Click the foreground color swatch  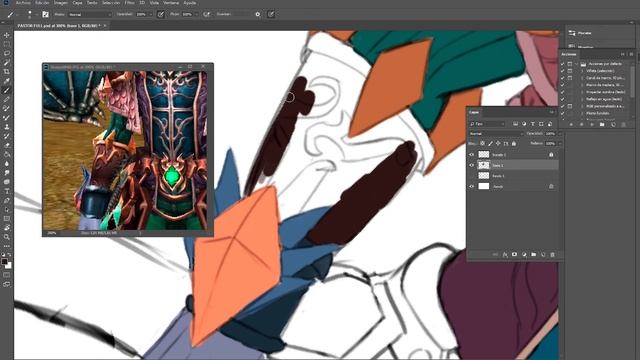4,262
